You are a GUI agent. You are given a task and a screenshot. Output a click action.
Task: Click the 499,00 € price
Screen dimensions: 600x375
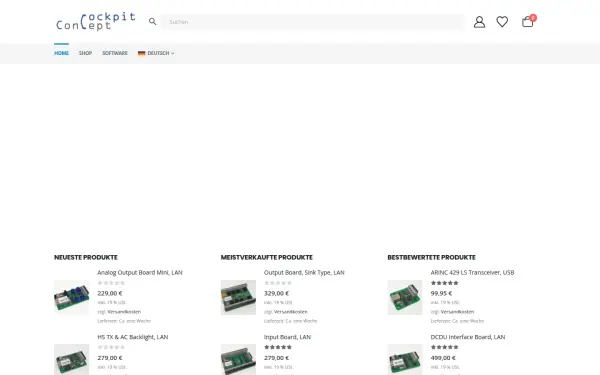443,358
